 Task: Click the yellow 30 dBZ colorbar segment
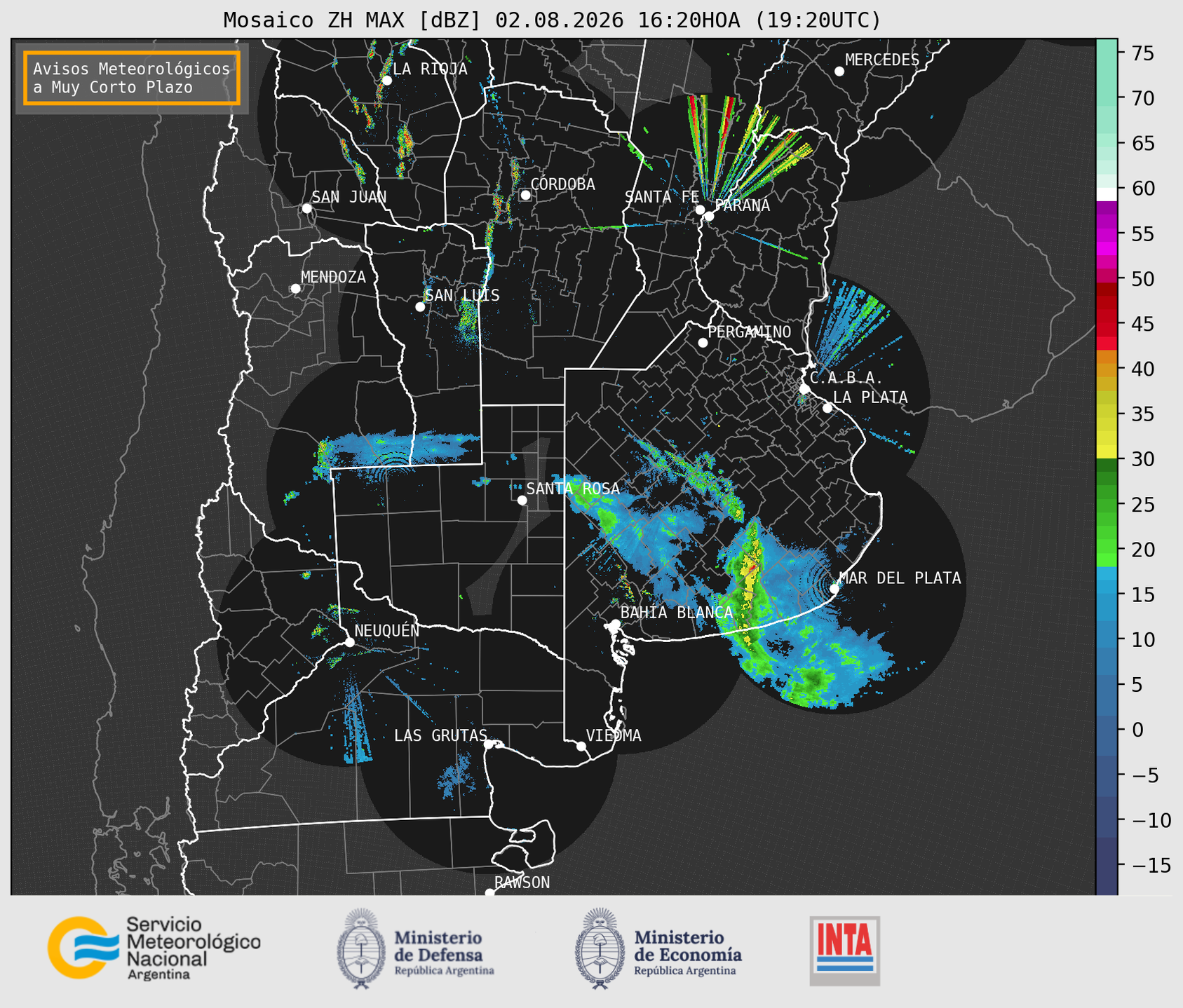pos(1107,453)
